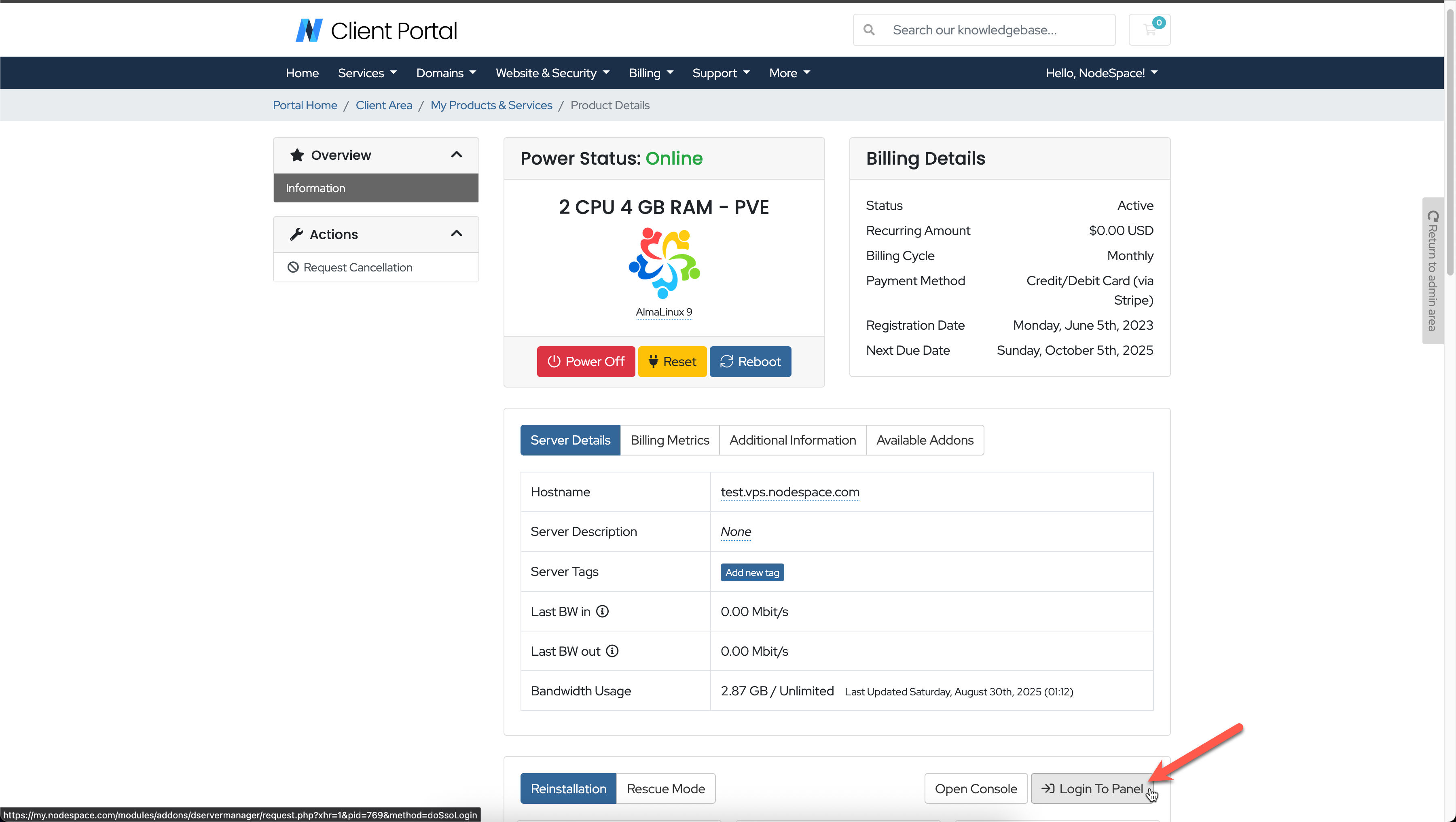Open the Support dropdown menu
The width and height of the screenshot is (1456, 822).
click(721, 73)
